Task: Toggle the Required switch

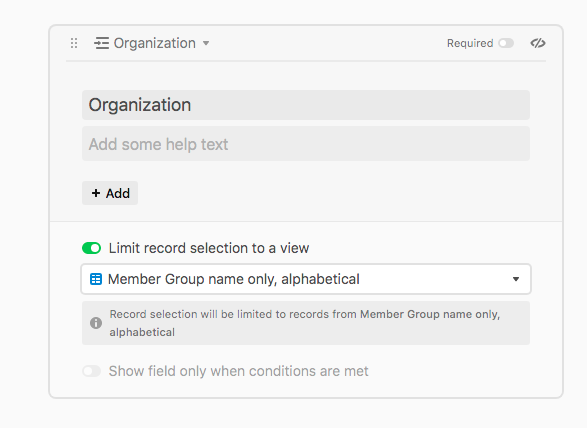Action: tap(506, 43)
